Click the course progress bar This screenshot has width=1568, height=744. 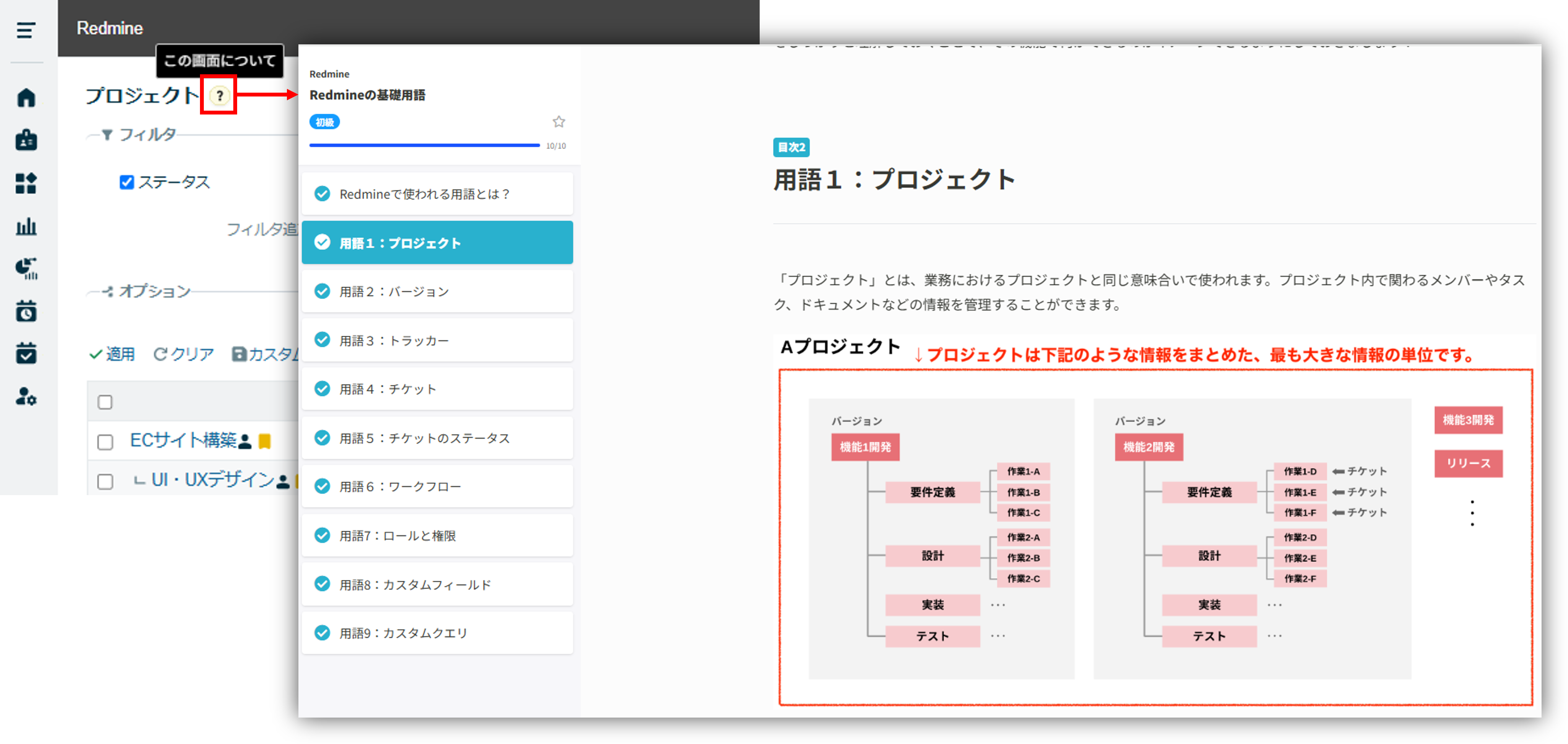[x=424, y=146]
